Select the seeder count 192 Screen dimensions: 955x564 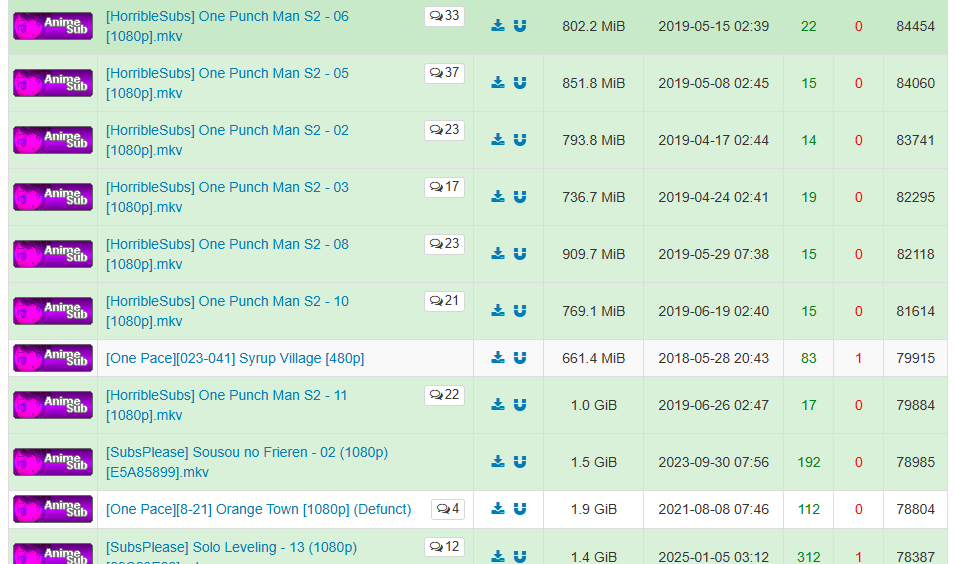click(x=809, y=462)
